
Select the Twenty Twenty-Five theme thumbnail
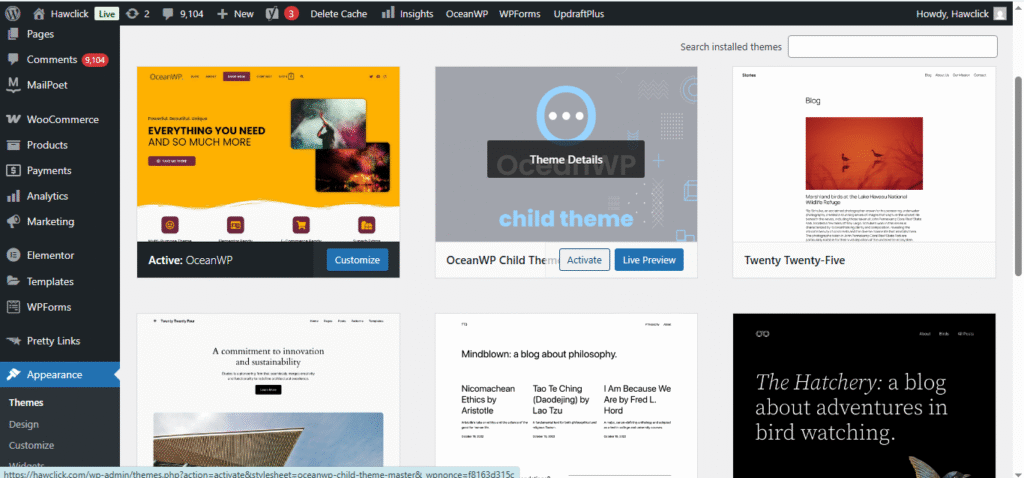(x=864, y=154)
